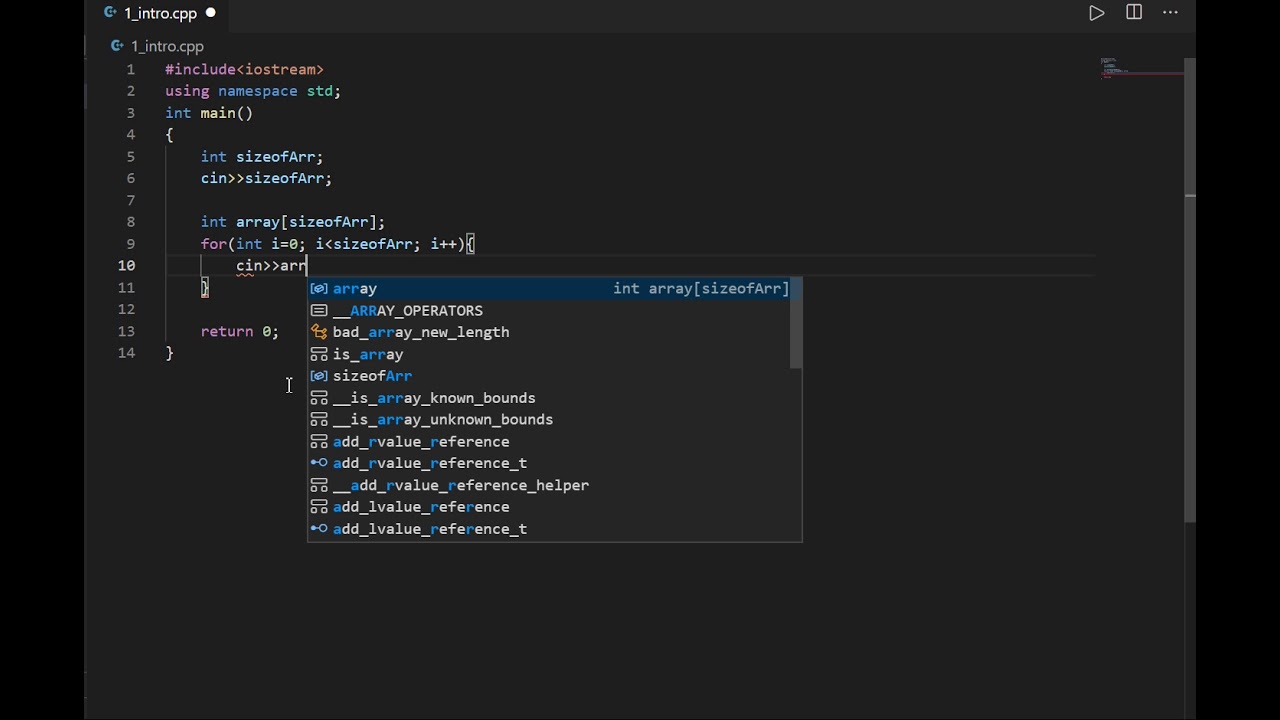This screenshot has width=1280, height=720.
Task: Select 'add_lvalue_reference' suggestion
Action: 420,507
